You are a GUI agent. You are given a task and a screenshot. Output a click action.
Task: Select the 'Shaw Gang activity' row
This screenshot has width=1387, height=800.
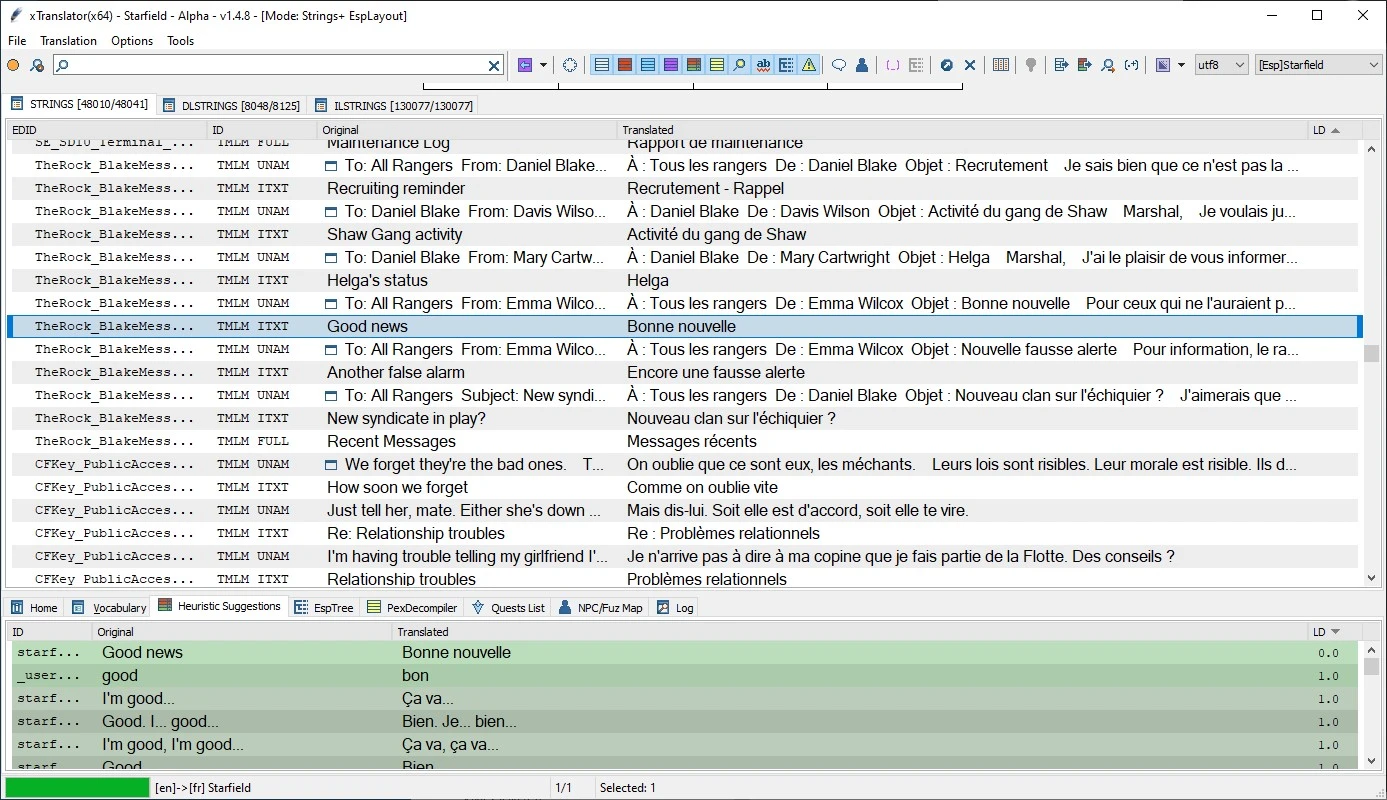[x=685, y=234]
